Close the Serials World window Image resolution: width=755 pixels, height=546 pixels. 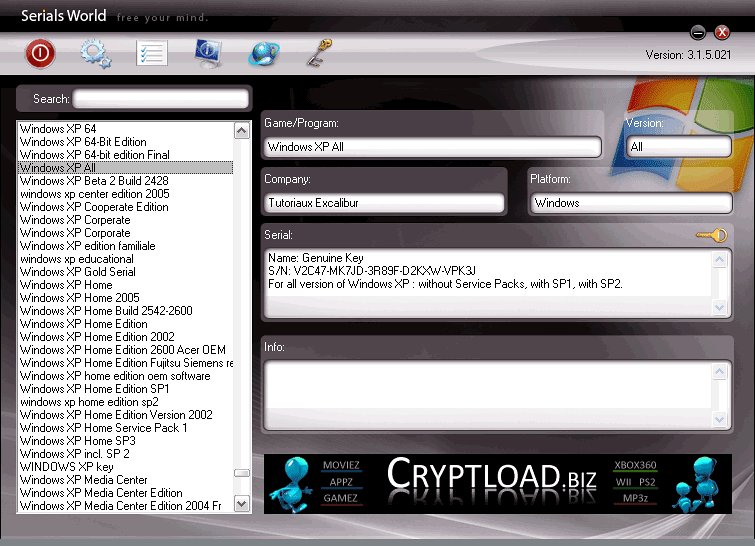(x=722, y=32)
